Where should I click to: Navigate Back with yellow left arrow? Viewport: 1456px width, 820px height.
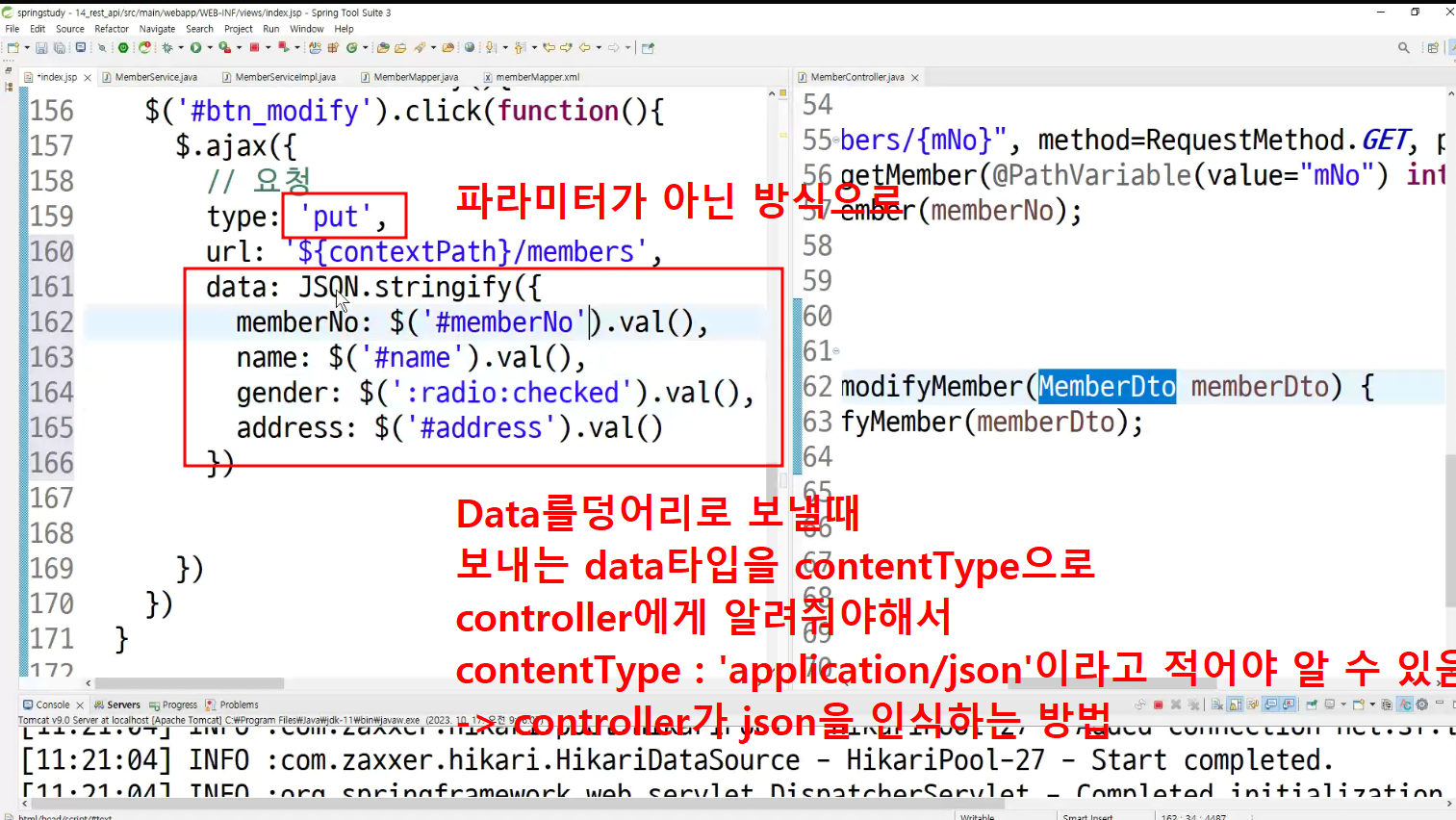(x=584, y=47)
